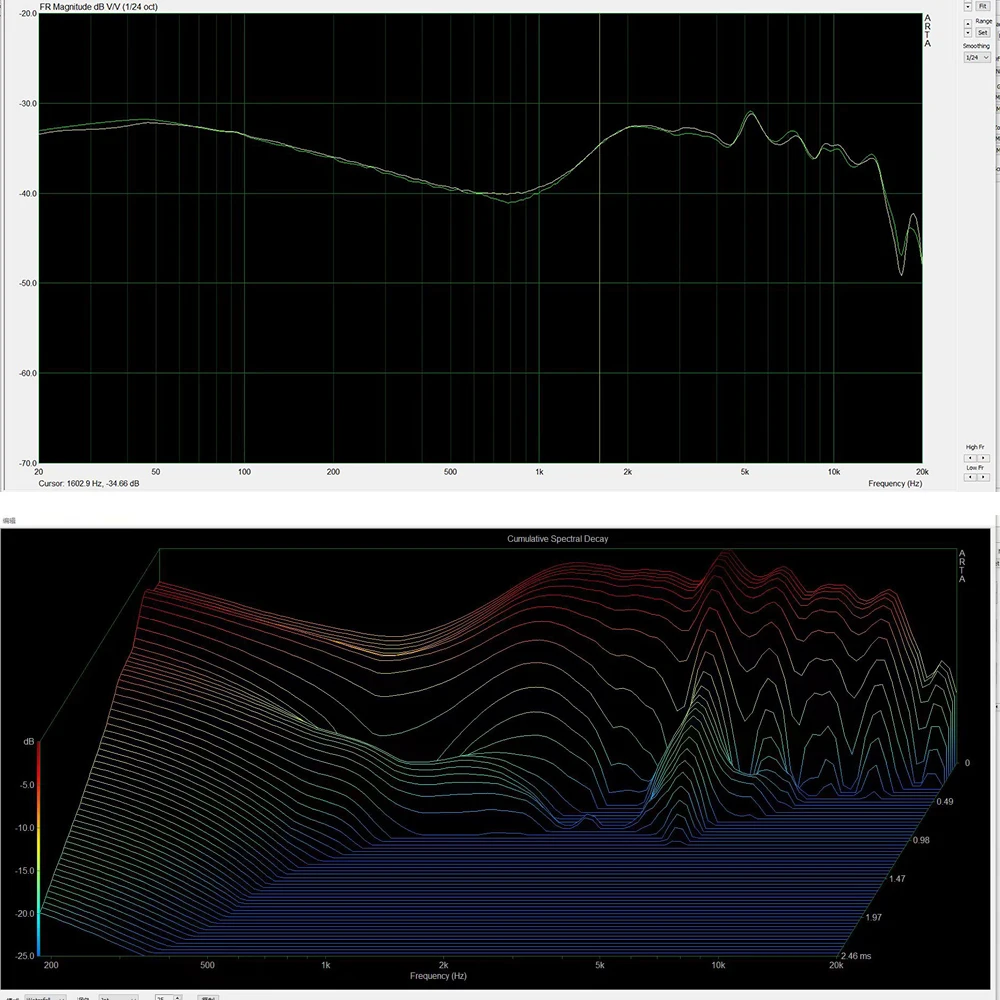
Task: Click the "Cumulative Spectral Decay" title
Action: click(x=557, y=539)
